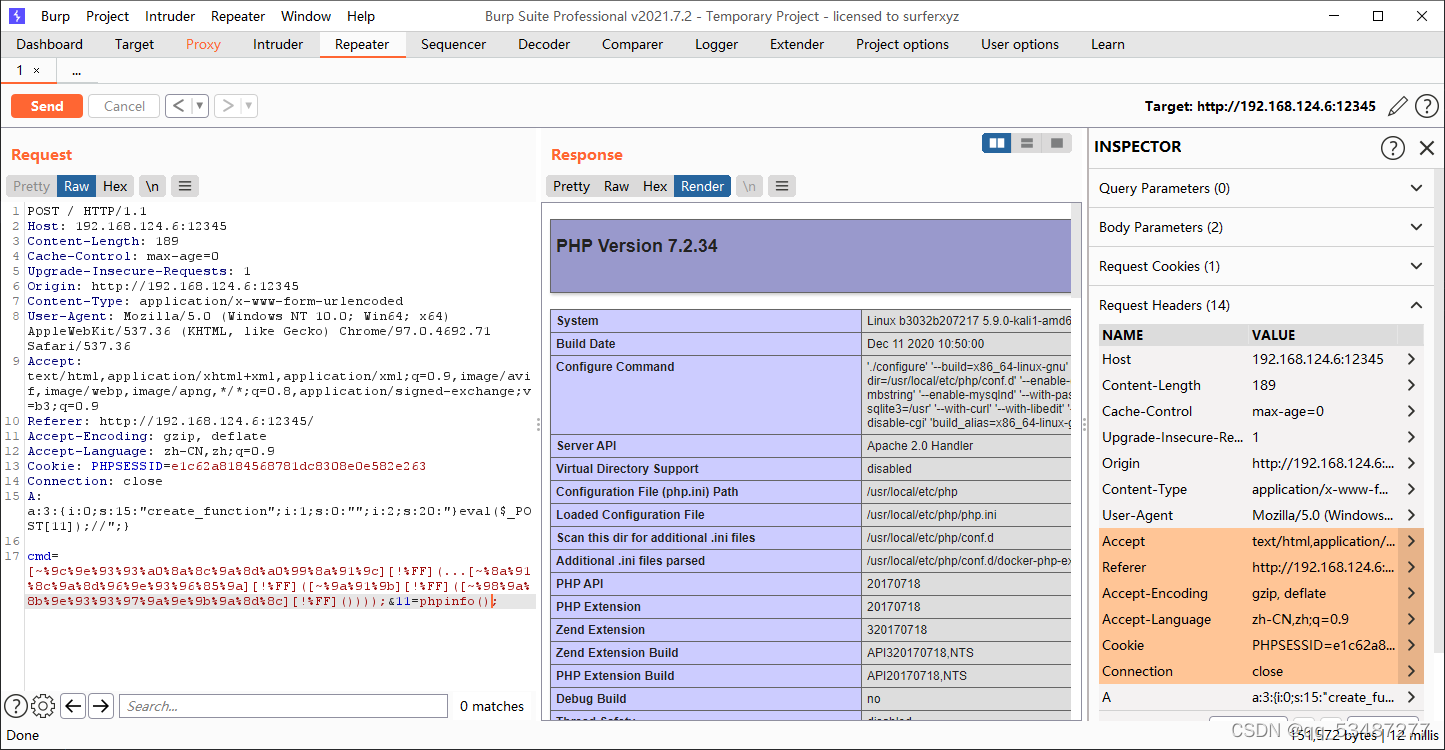Open the Project menu

pyautogui.click(x=107, y=16)
